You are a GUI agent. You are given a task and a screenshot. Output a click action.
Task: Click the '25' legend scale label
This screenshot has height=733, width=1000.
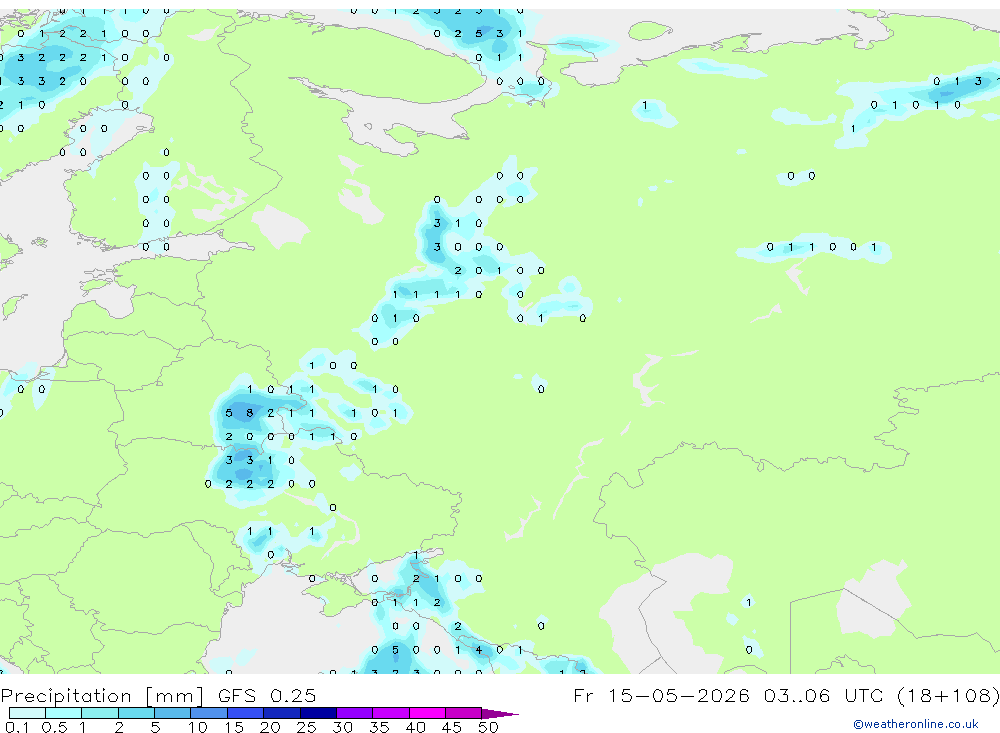(x=306, y=727)
